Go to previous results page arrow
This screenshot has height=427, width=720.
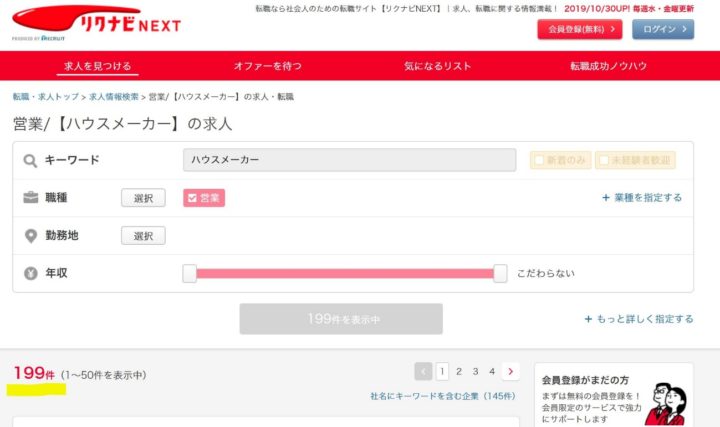[423, 371]
